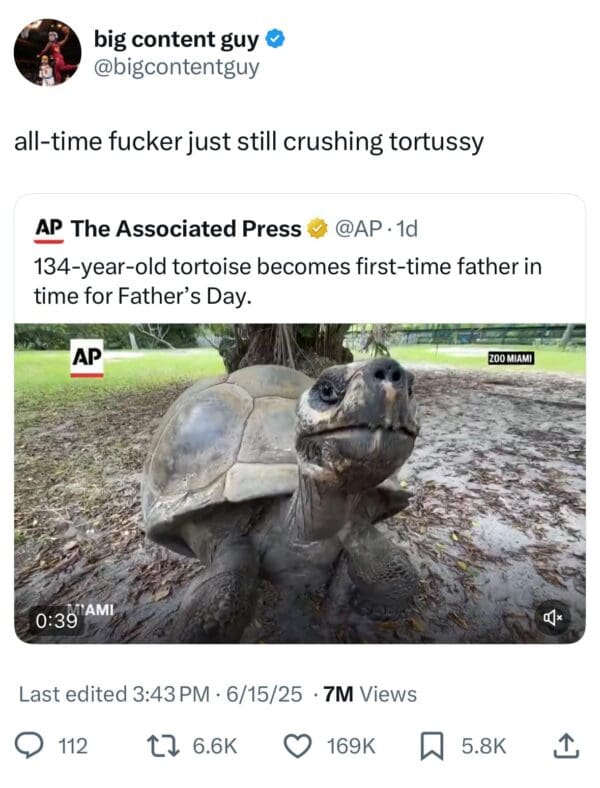Click the blue verified badge by big content guy
Image resolution: width=600 pixels, height=788 pixels.
point(277,40)
